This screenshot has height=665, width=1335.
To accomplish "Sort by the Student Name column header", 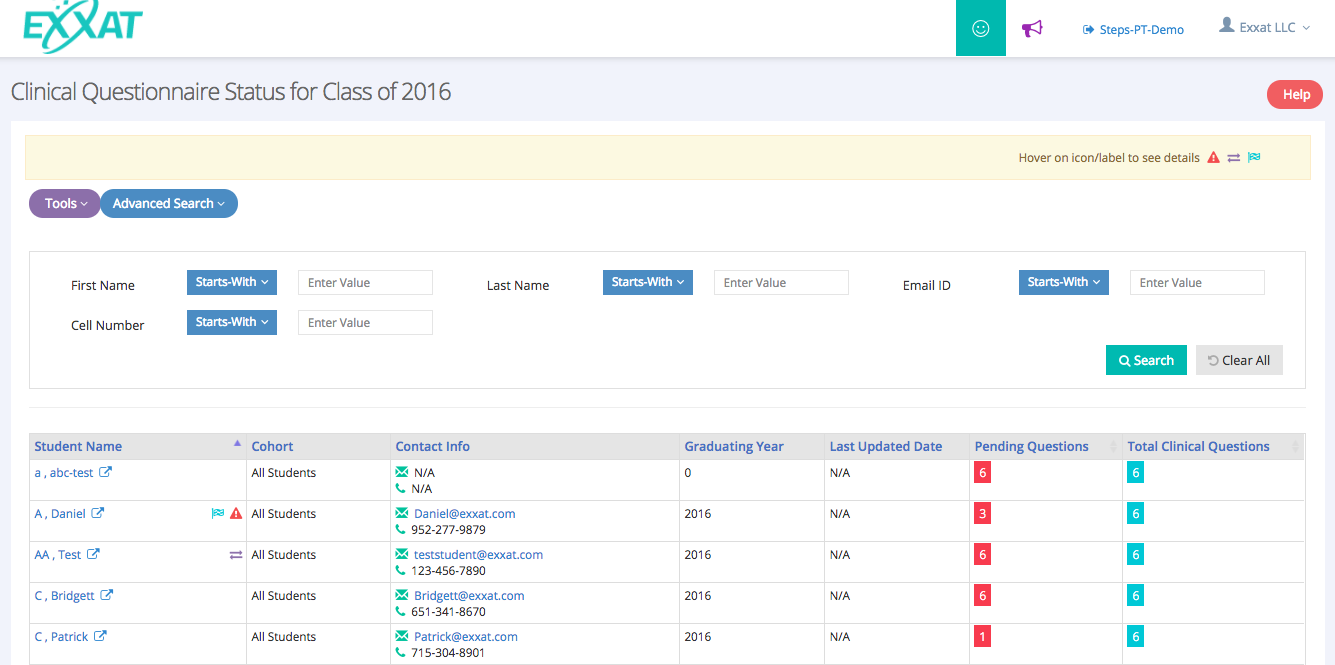I will click(78, 446).
